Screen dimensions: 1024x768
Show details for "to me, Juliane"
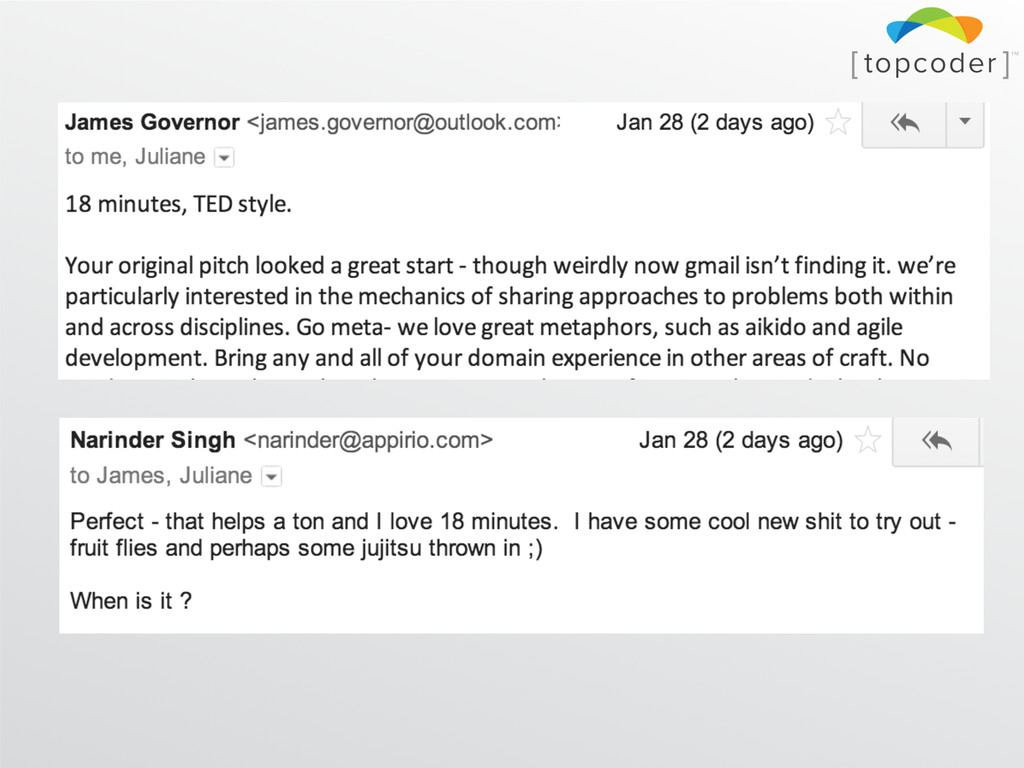[224, 158]
